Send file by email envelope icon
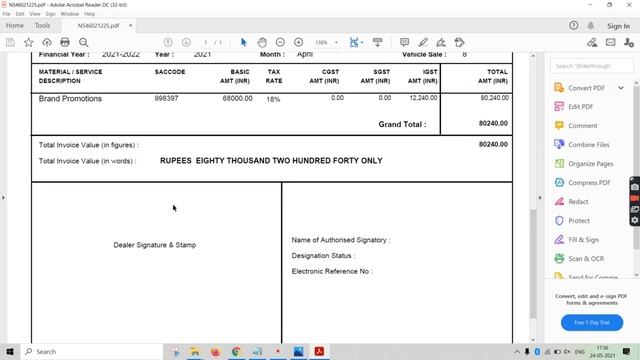The height and width of the screenshot is (360, 640). [x=611, y=42]
